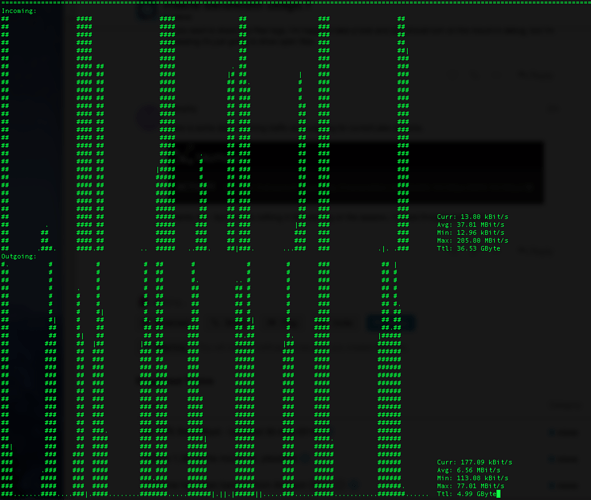Viewport: 591px width, 500px height.
Task: Click the "Incoming:" section label
Action: point(19,11)
